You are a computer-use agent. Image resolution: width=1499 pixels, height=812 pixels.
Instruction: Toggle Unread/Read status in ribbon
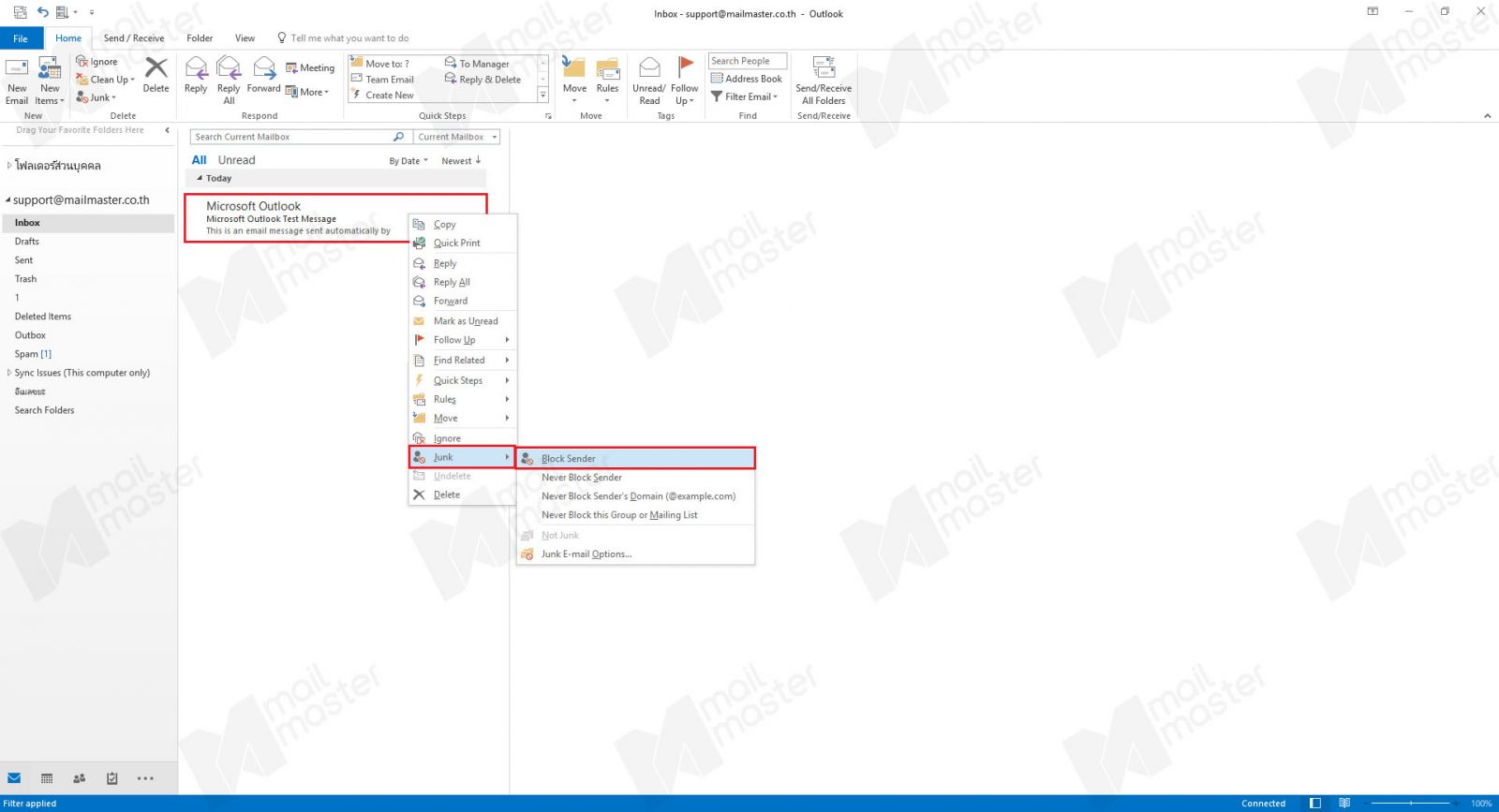point(649,81)
